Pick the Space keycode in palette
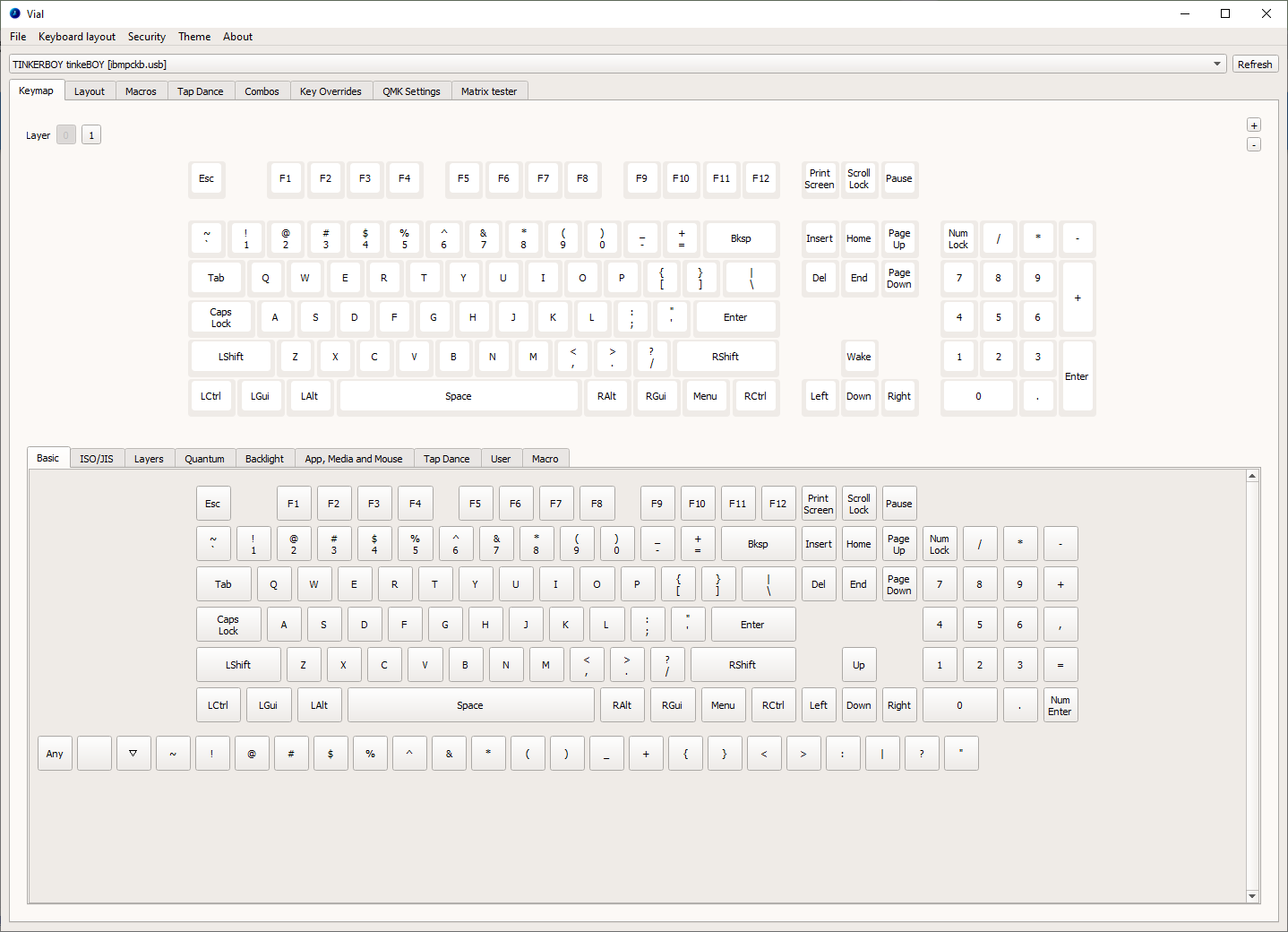Screen dimensions: 1288x932 [470, 705]
